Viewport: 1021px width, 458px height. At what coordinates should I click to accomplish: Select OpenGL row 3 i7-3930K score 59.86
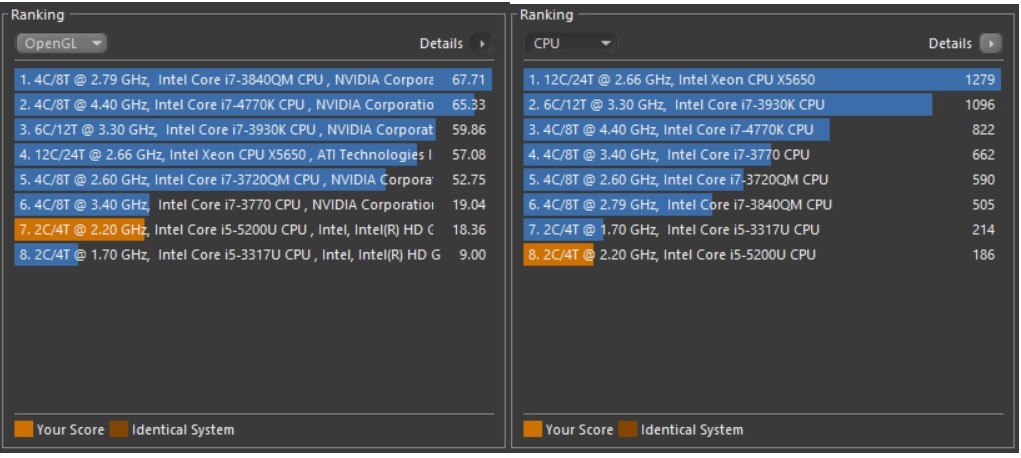[x=253, y=130]
